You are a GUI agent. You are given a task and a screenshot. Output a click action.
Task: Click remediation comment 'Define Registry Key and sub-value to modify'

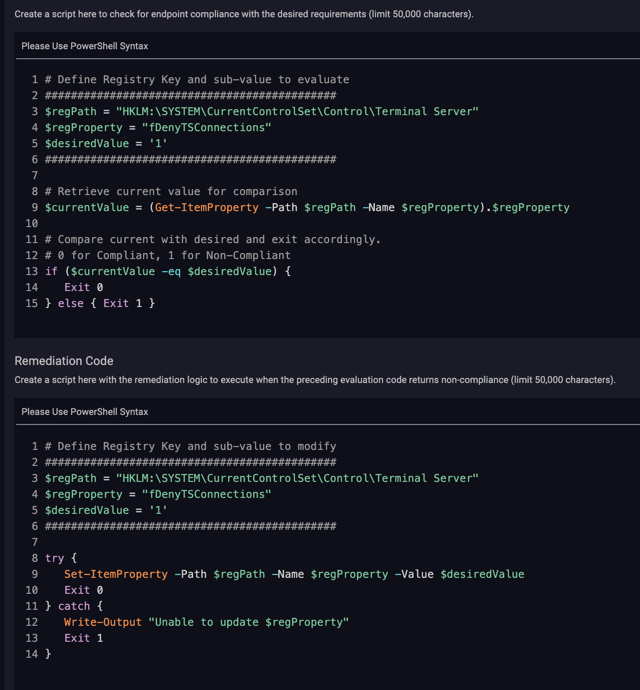click(191, 446)
